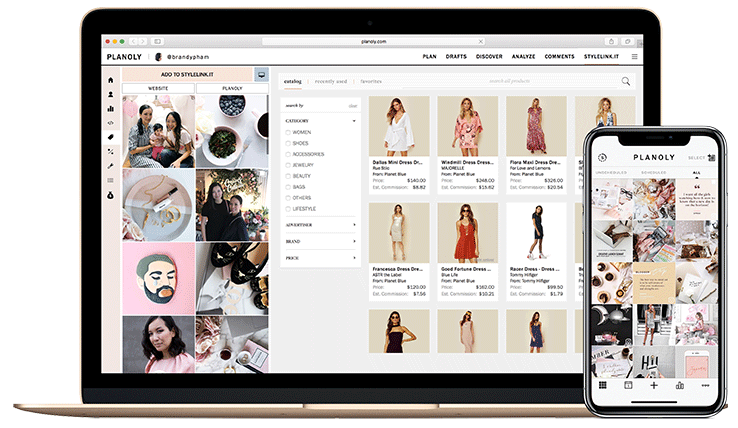The image size is (738, 428).
Task: Tap the calendar icon on phone bottom bar
Action: pos(628,385)
